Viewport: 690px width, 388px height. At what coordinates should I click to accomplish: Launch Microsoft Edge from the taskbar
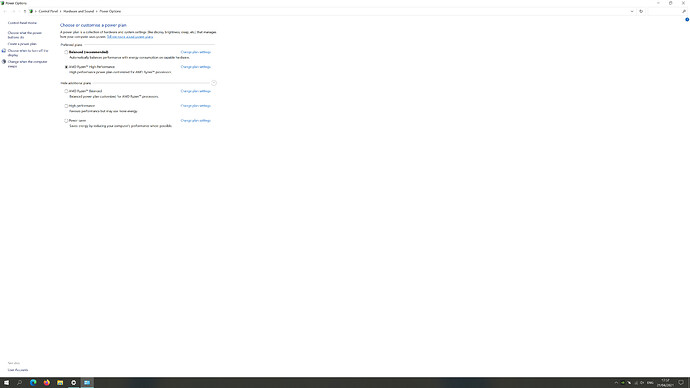[x=33, y=383]
